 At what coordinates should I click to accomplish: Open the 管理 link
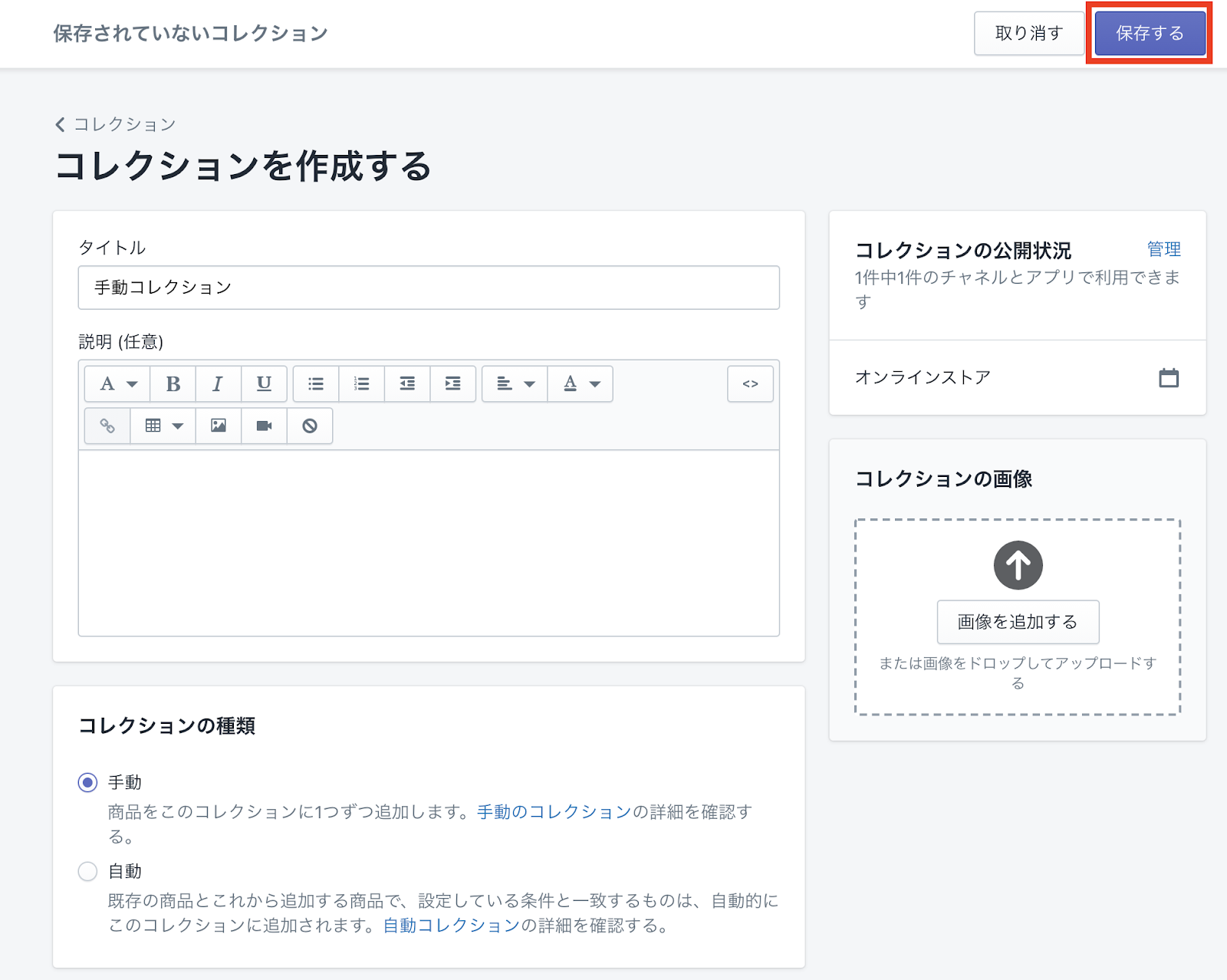point(1163,249)
